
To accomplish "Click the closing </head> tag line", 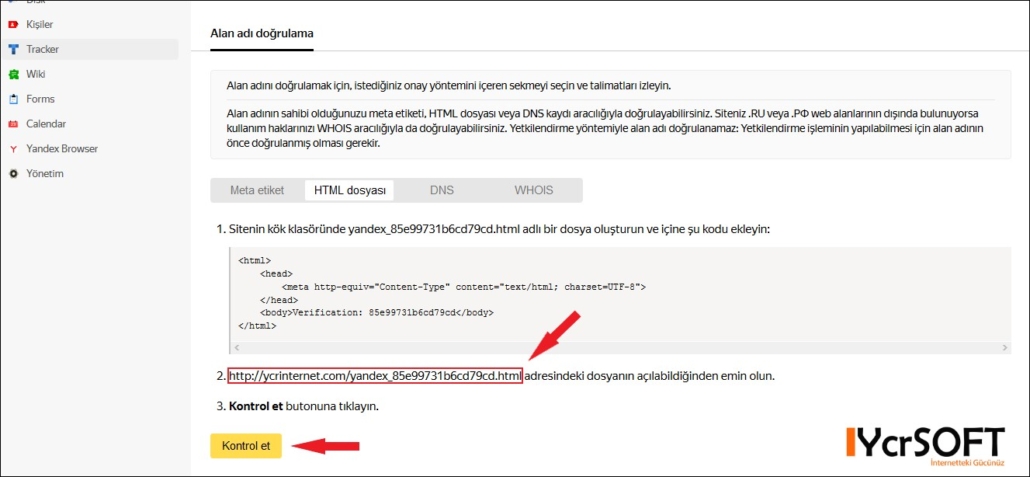I will click(279, 300).
